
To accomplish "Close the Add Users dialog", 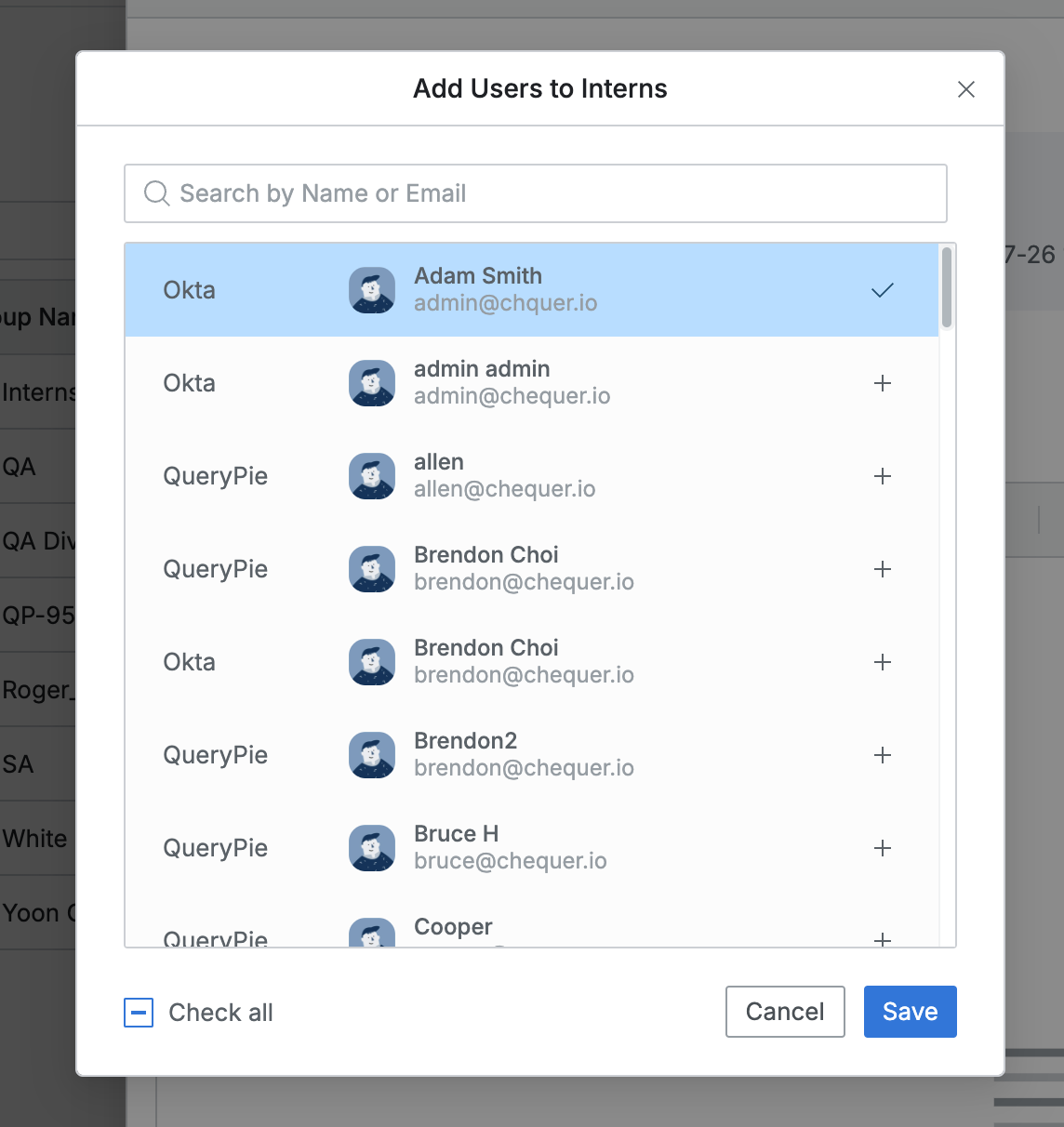I will (x=966, y=89).
